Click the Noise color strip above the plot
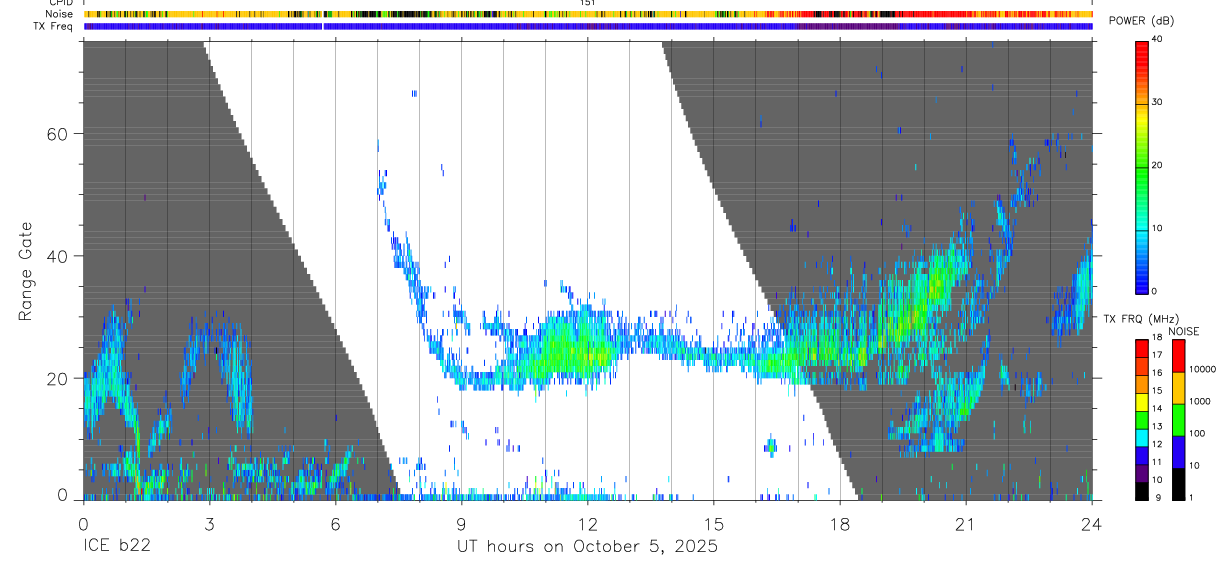The image size is (1228, 567). click(588, 14)
